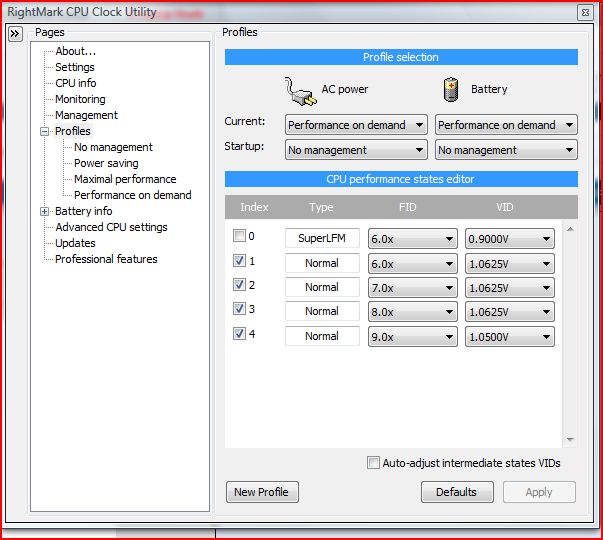
Task: Open Advanced CPU settings page
Action: pos(111,227)
